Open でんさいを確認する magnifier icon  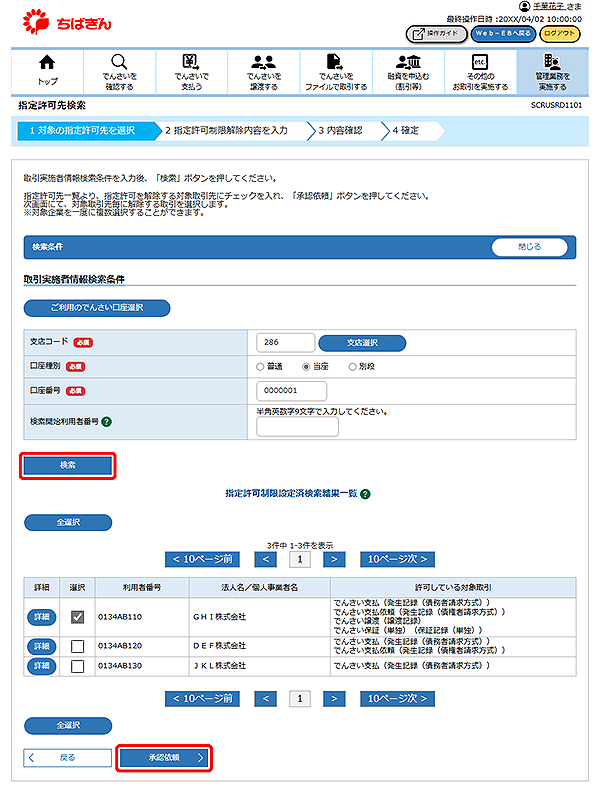[x=119, y=62]
